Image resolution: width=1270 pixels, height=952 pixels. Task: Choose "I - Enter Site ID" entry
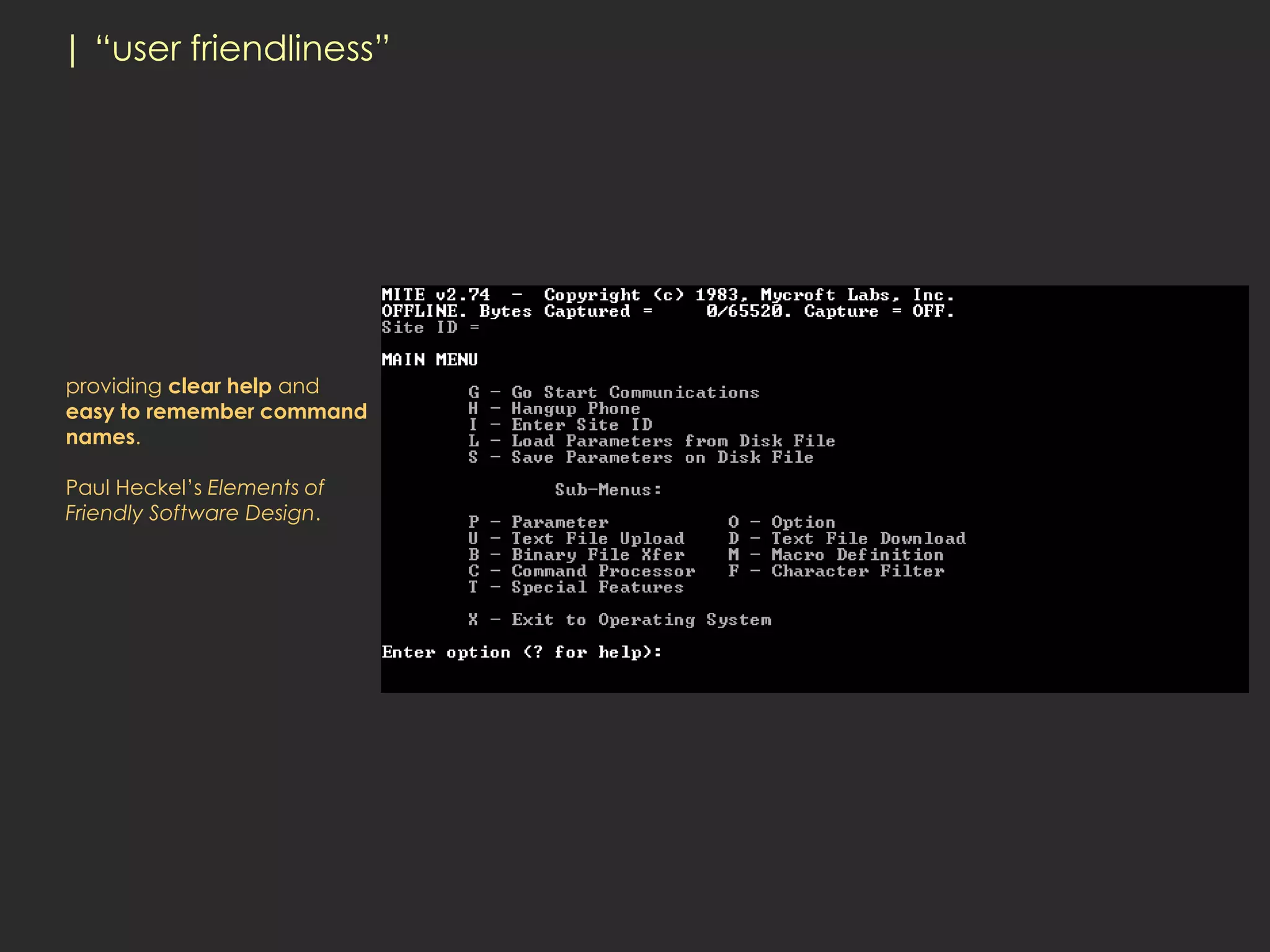[x=561, y=425]
